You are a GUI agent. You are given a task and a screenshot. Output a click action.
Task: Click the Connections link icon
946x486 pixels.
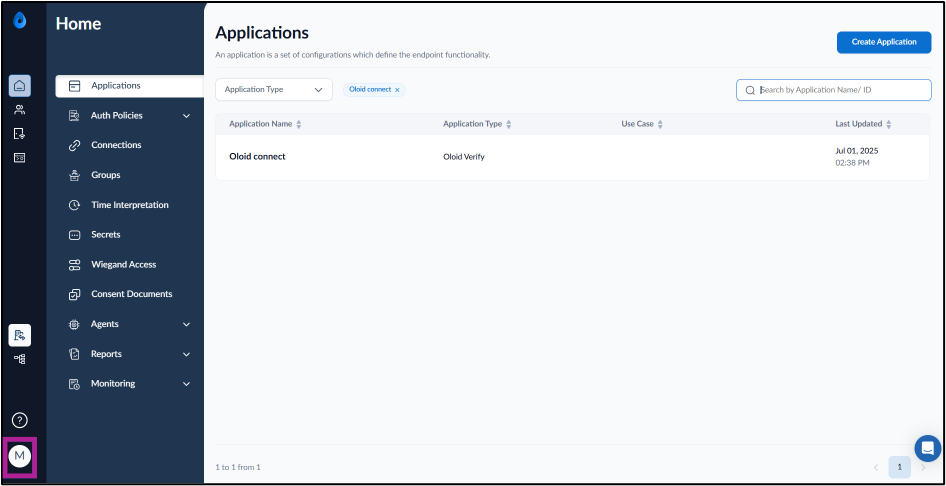(x=75, y=145)
